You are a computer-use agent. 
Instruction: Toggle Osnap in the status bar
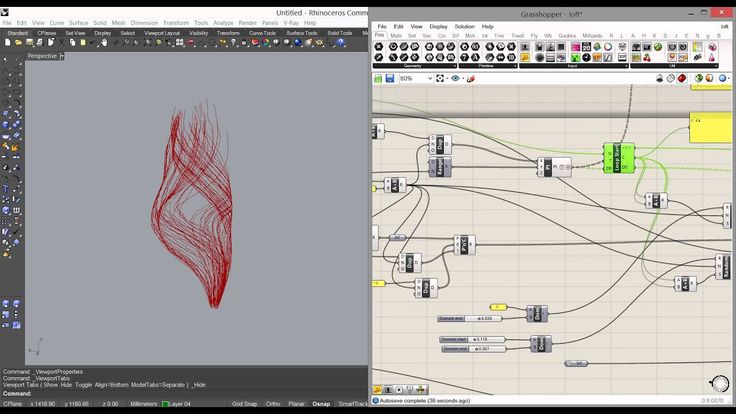click(321, 404)
